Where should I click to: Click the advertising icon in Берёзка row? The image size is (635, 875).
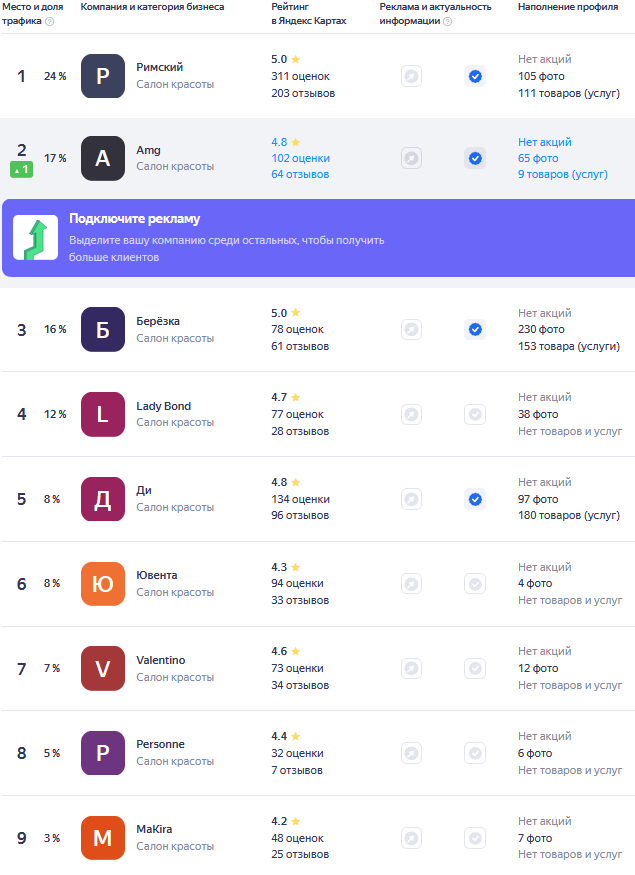point(411,329)
